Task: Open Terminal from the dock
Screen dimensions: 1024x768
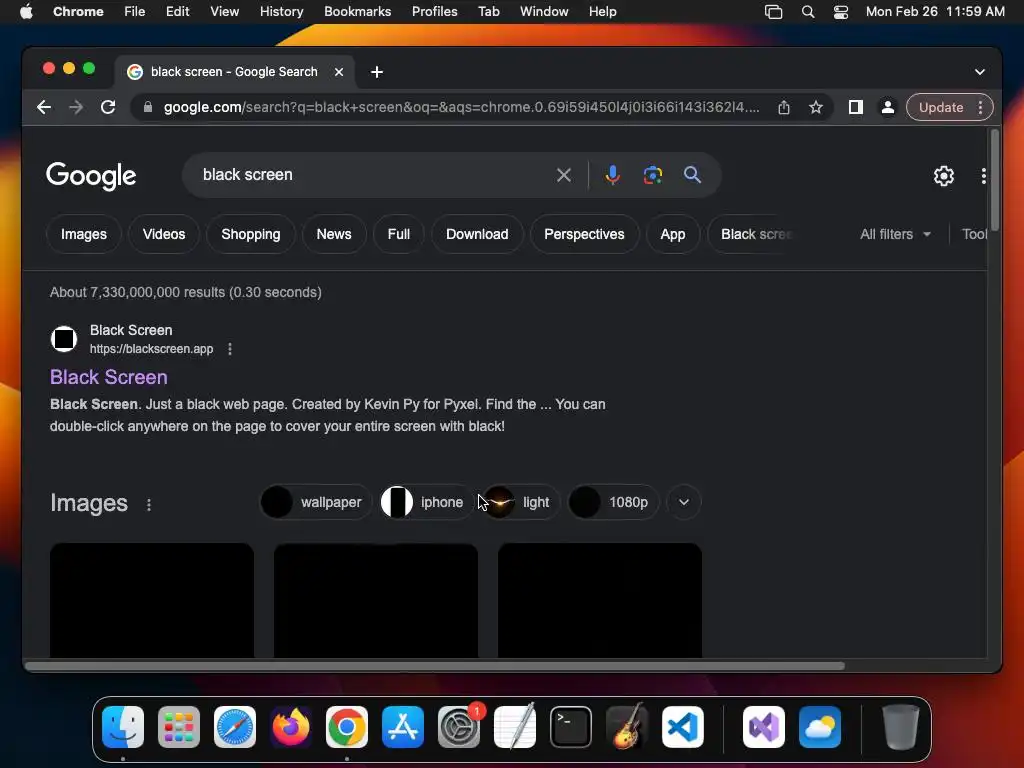Action: pos(571,727)
